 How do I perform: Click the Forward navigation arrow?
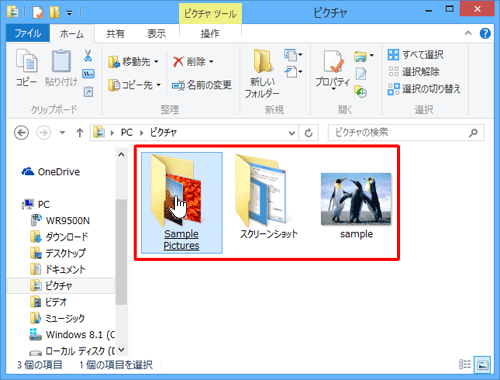pyautogui.click(x=44, y=133)
